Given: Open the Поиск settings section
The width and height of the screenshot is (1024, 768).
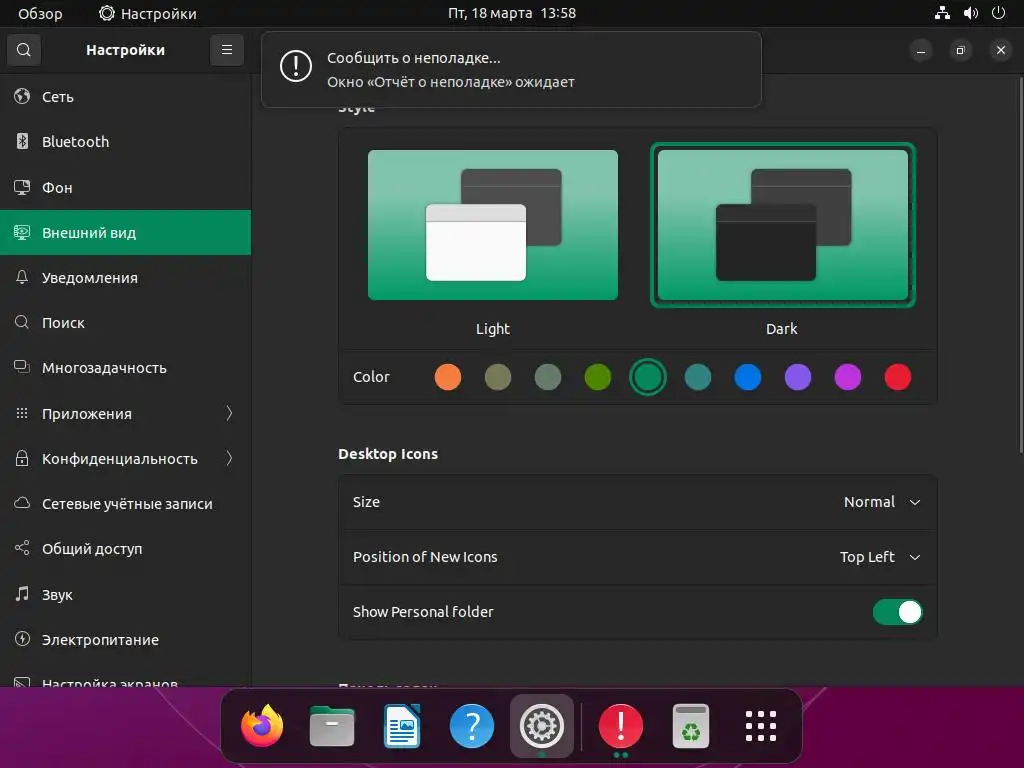Looking at the screenshot, I should point(125,322).
